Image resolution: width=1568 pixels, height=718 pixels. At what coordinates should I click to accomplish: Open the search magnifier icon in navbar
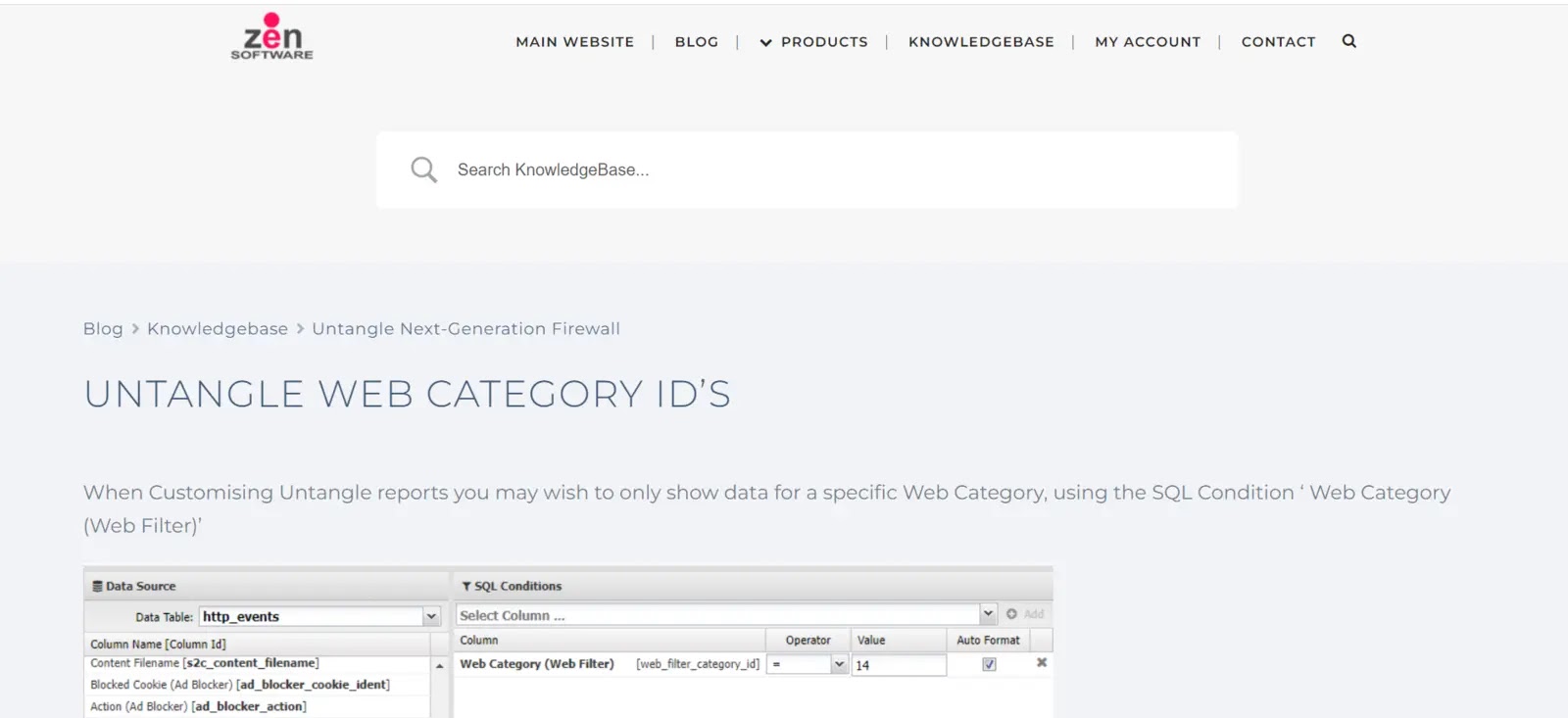pos(1349,41)
